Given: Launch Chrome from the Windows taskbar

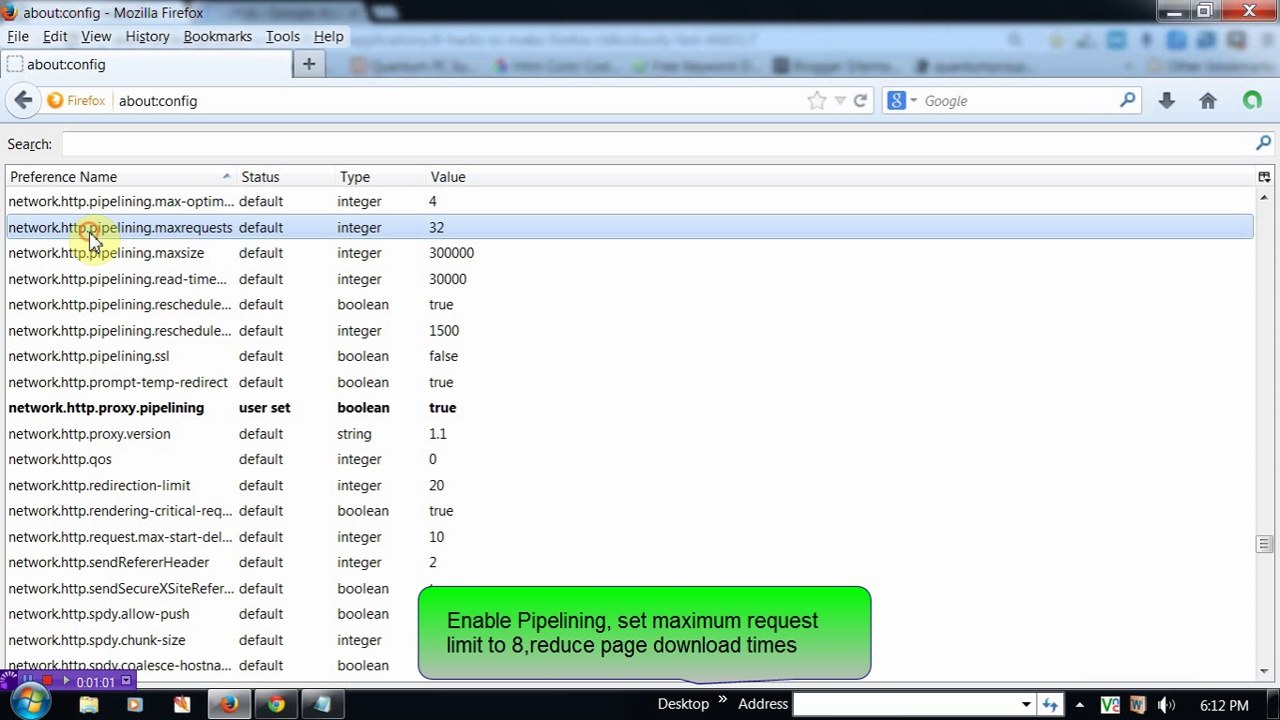Looking at the screenshot, I should tap(276, 704).
